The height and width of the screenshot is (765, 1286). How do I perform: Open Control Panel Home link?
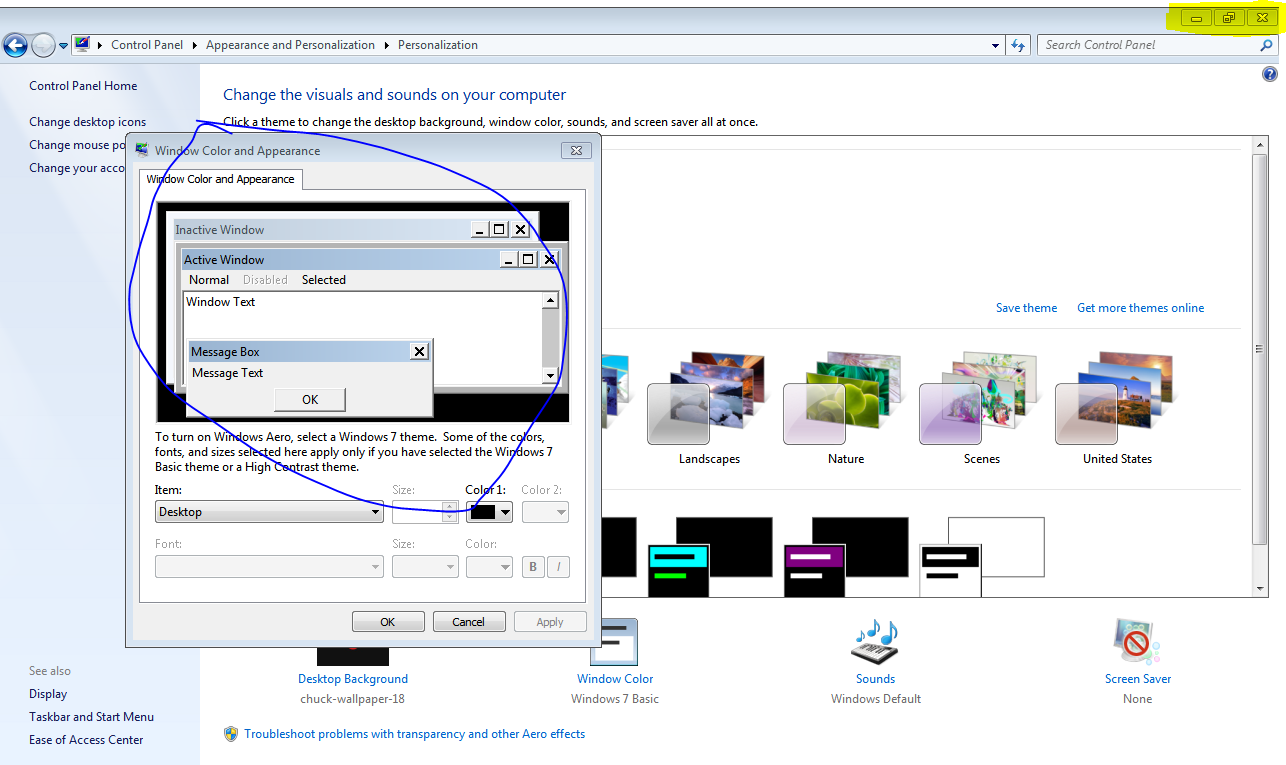coord(83,86)
